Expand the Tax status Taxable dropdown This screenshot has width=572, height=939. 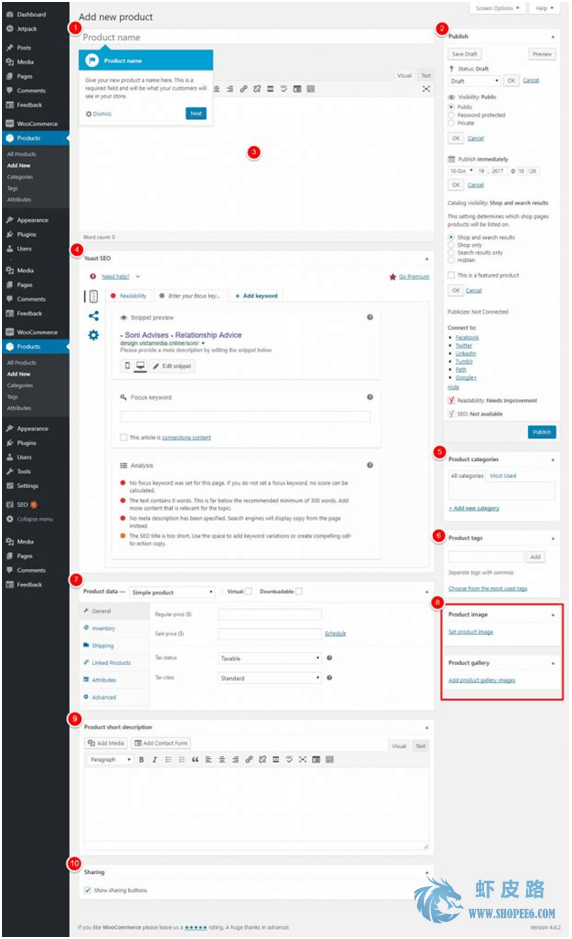click(x=270, y=658)
